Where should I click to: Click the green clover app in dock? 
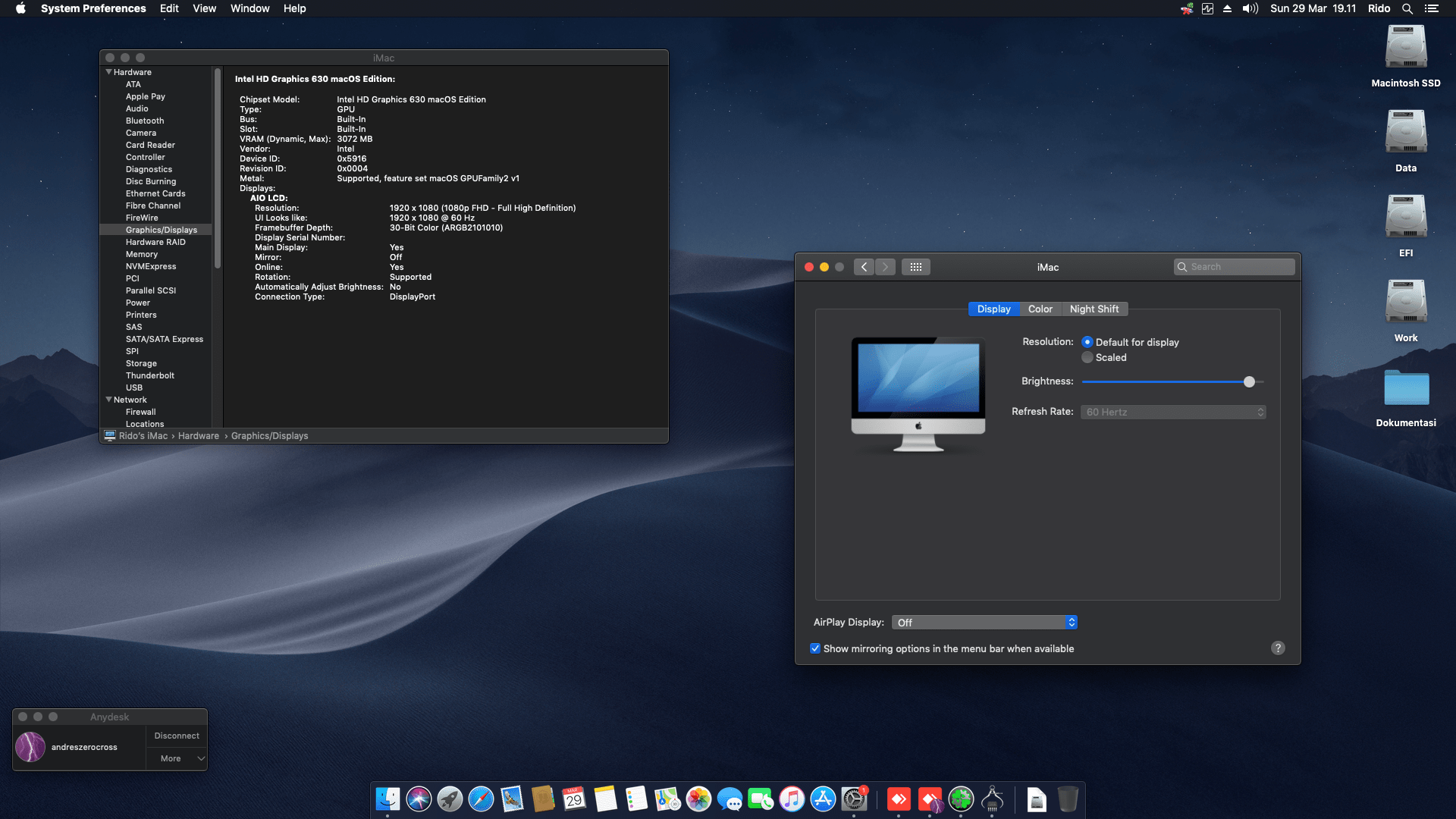tap(961, 799)
